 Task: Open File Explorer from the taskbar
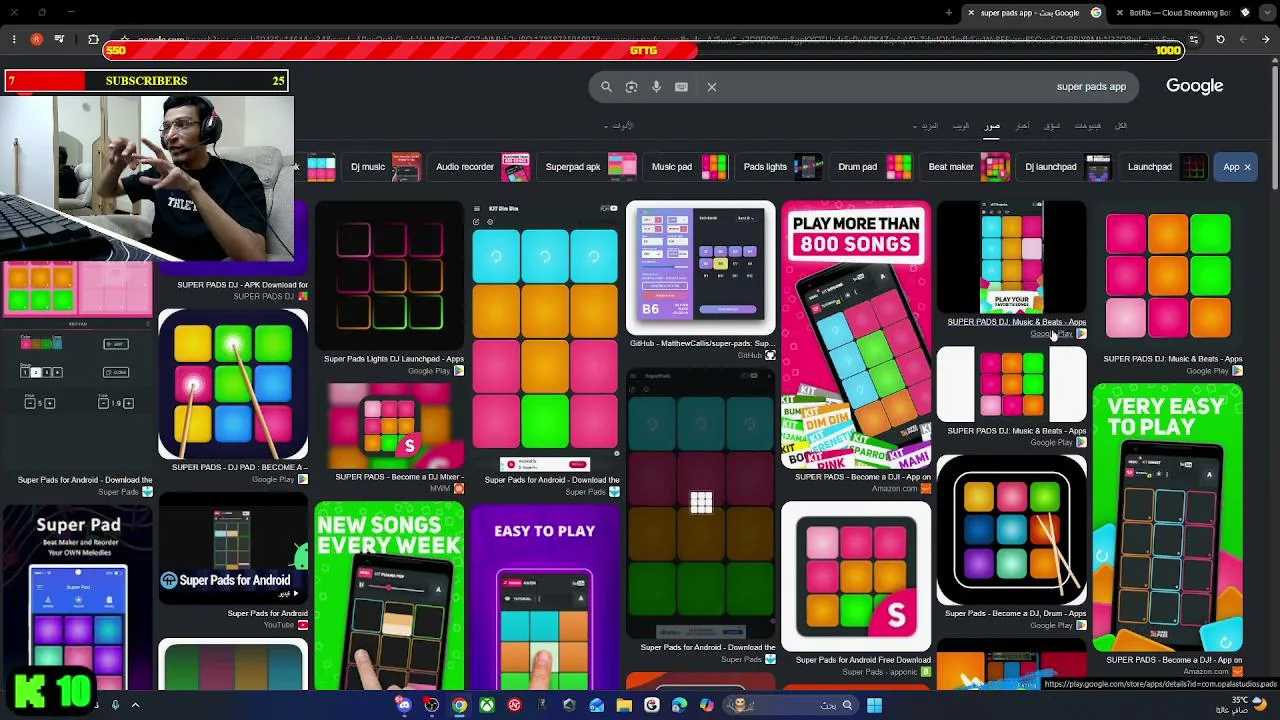tap(624, 705)
